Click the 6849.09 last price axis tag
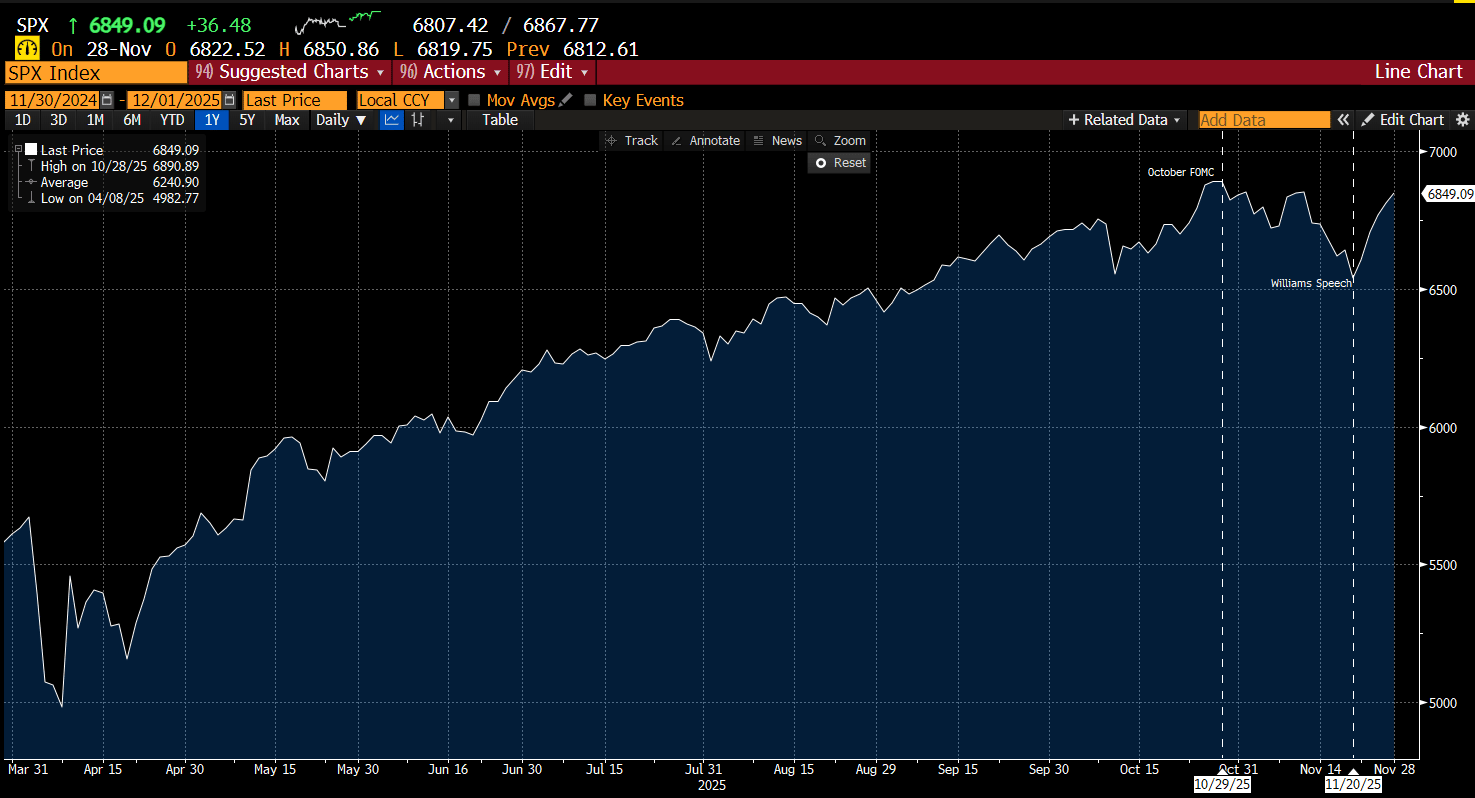The image size is (1475, 798). coord(1450,194)
